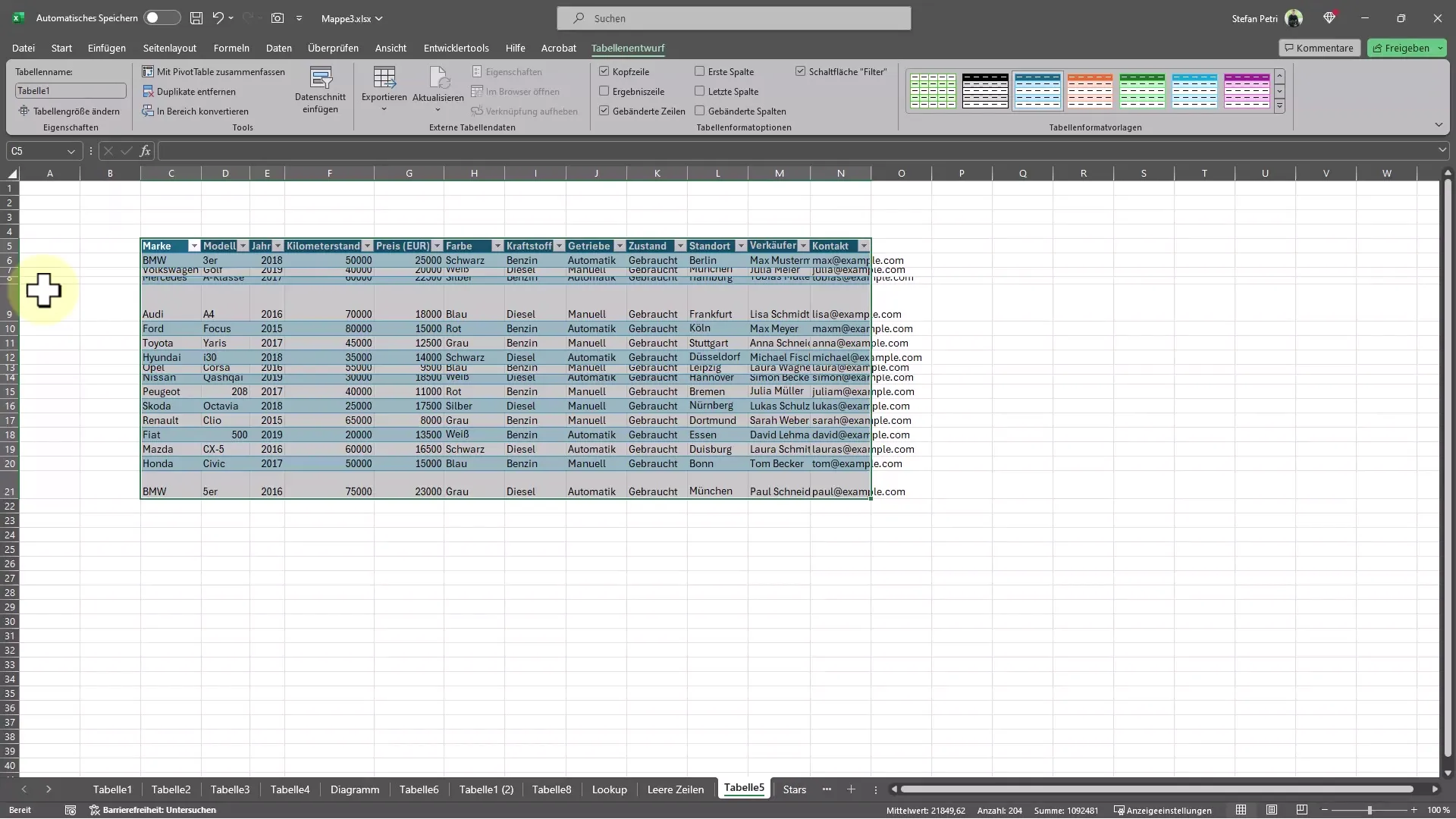Switch to the Formeln tab

pyautogui.click(x=231, y=48)
